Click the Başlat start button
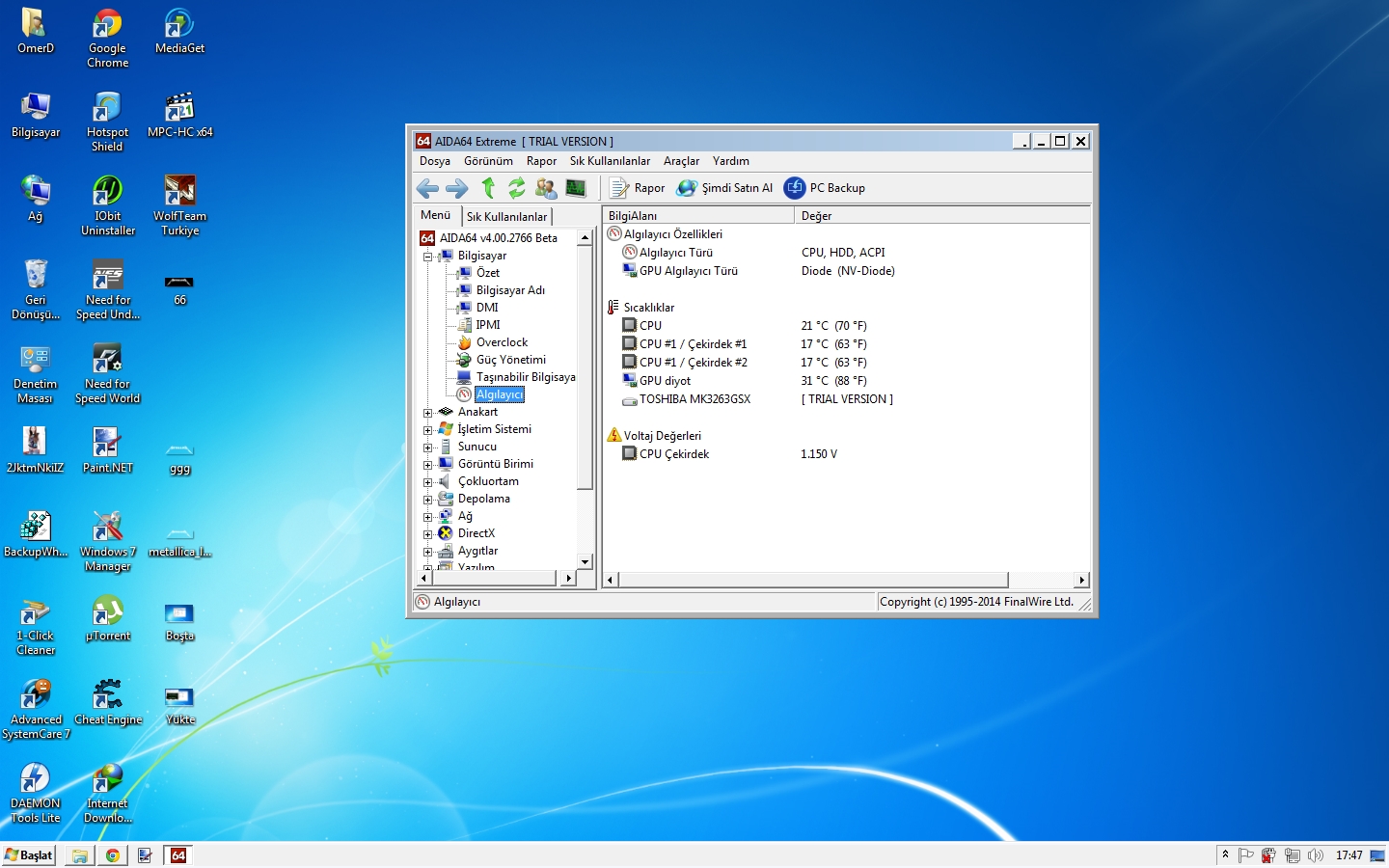The height and width of the screenshot is (868, 1389). (x=29, y=855)
